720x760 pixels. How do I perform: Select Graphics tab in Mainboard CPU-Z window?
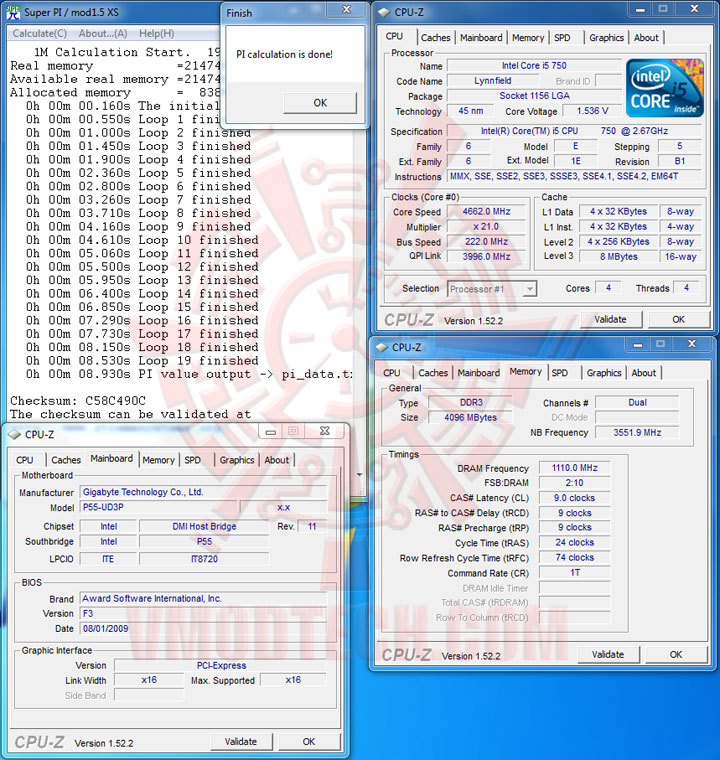click(x=237, y=460)
